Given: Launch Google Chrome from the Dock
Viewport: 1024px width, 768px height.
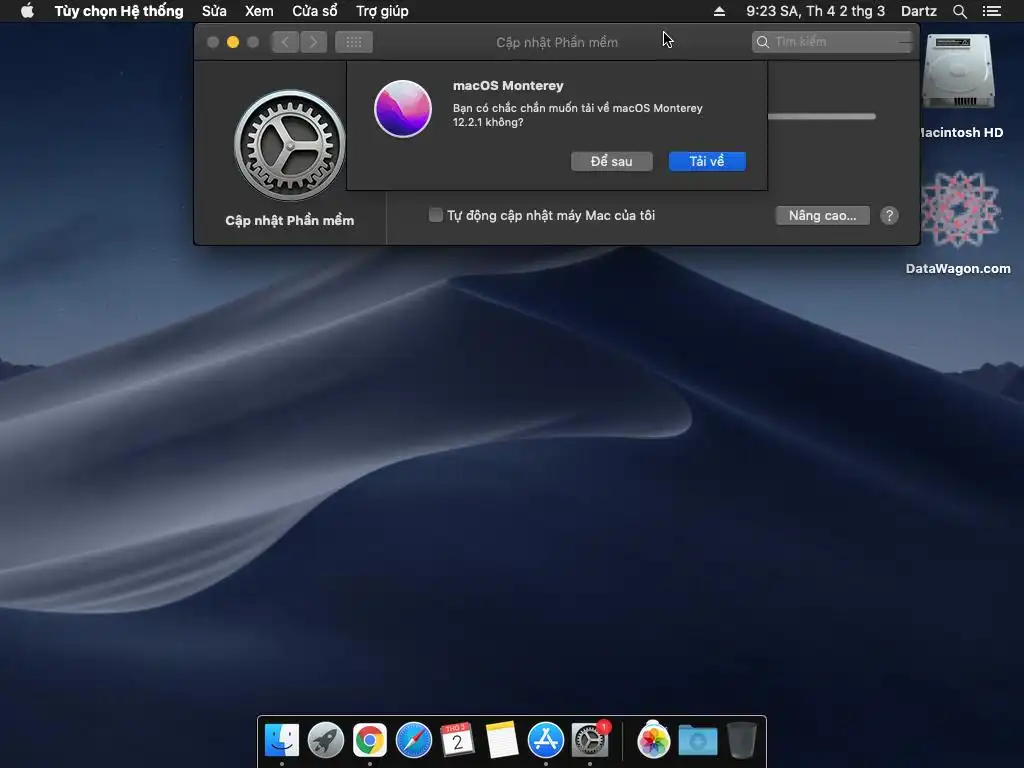Looking at the screenshot, I should point(370,740).
